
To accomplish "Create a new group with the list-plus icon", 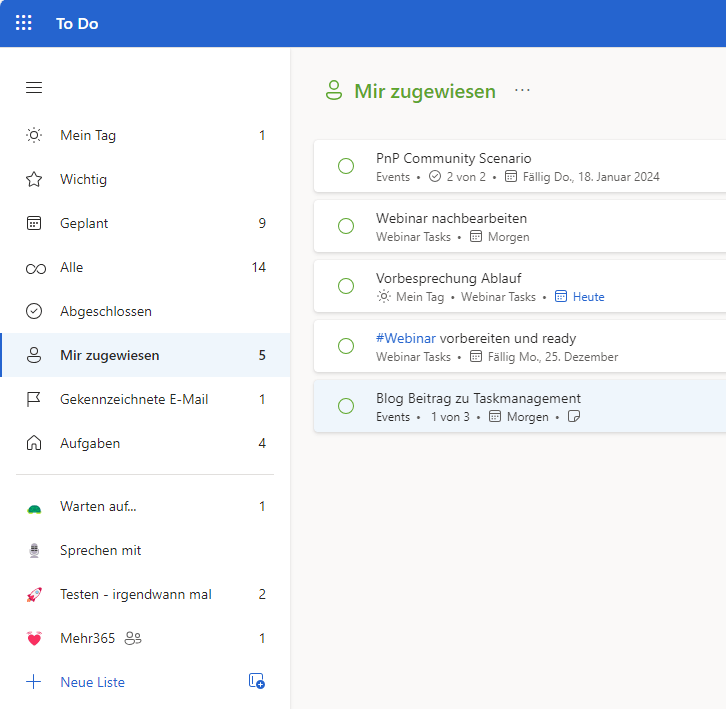I will pyautogui.click(x=257, y=681).
